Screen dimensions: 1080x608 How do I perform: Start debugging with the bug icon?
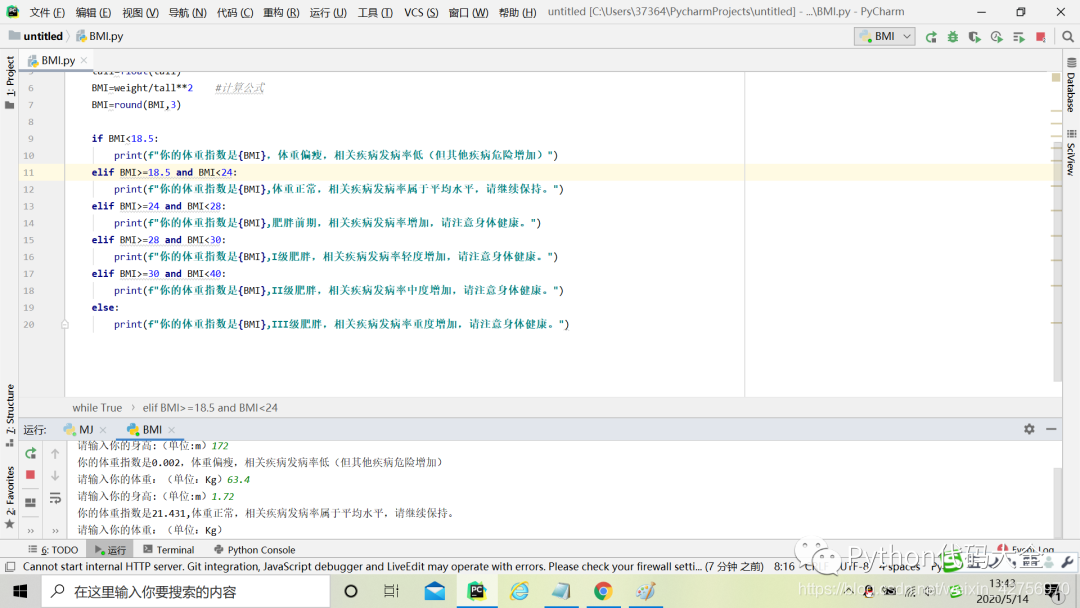pos(953,35)
